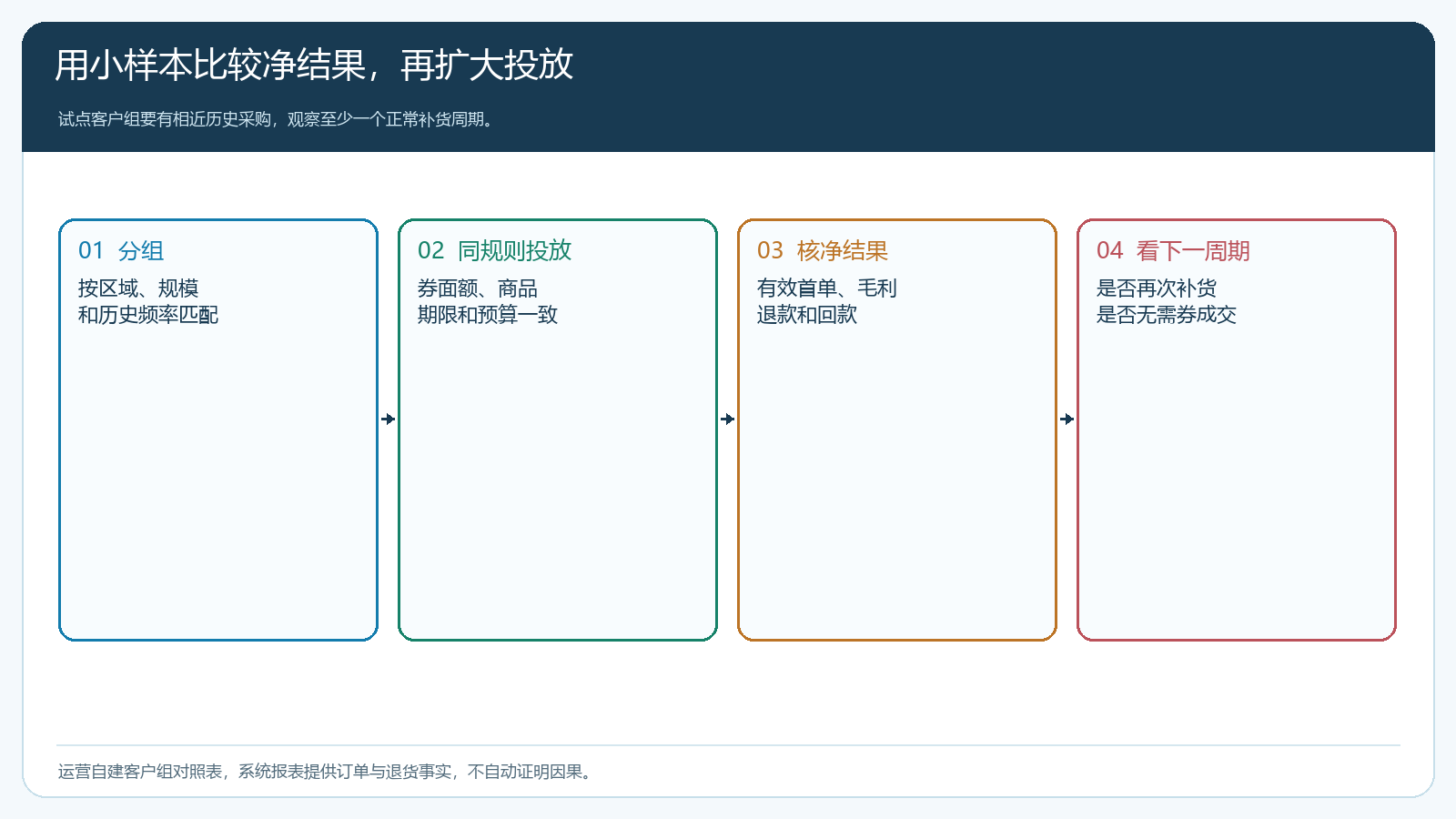Click the arrow between 分组 and 同规则投放 cards
This screenshot has height=819, width=1456.
point(389,419)
